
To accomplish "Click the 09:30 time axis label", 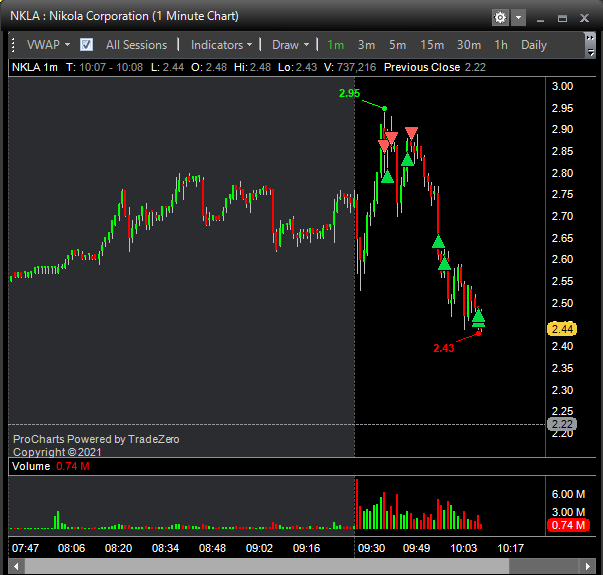I will coord(371,548).
